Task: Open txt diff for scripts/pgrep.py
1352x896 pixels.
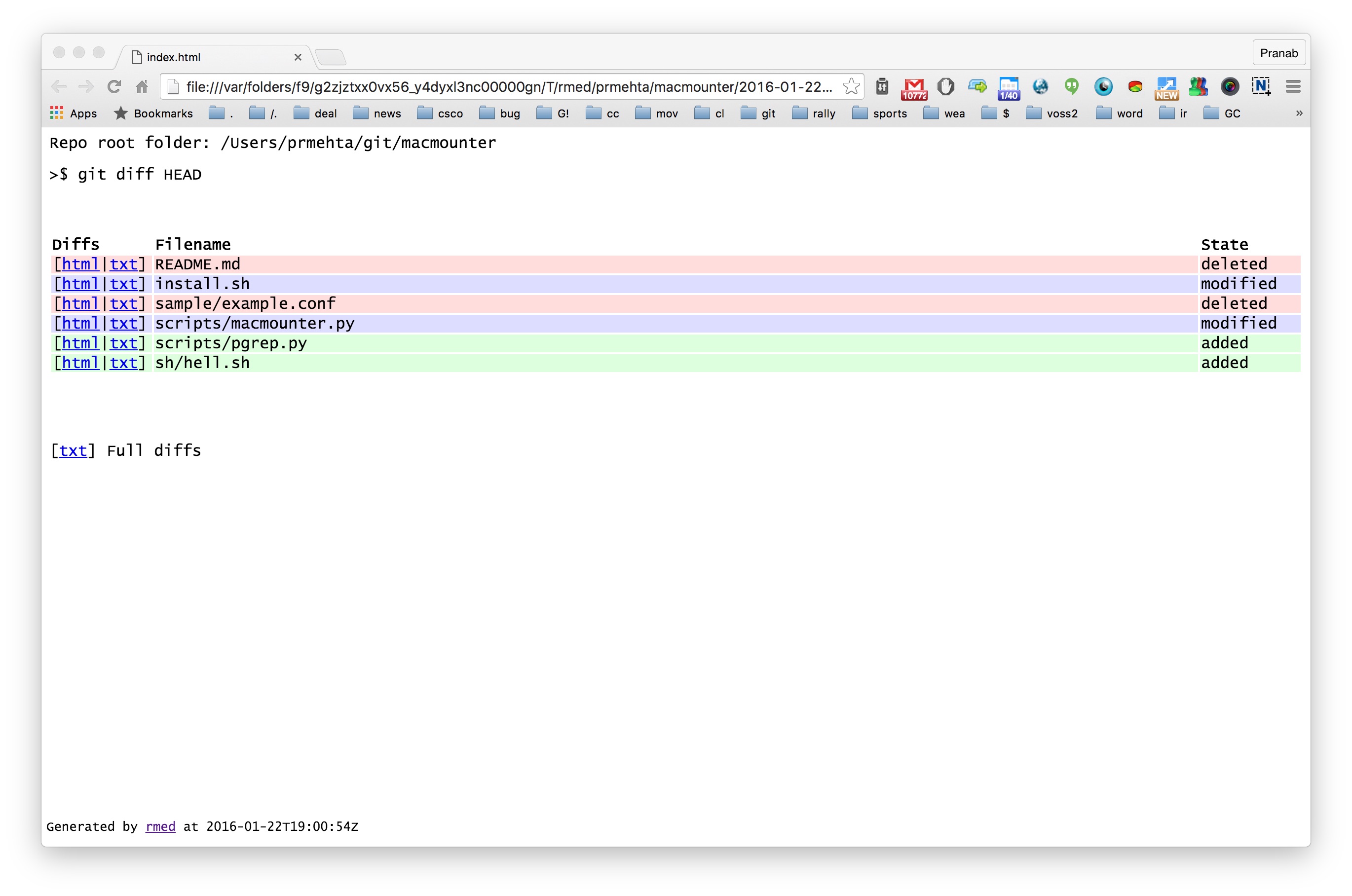Action: 123,343
